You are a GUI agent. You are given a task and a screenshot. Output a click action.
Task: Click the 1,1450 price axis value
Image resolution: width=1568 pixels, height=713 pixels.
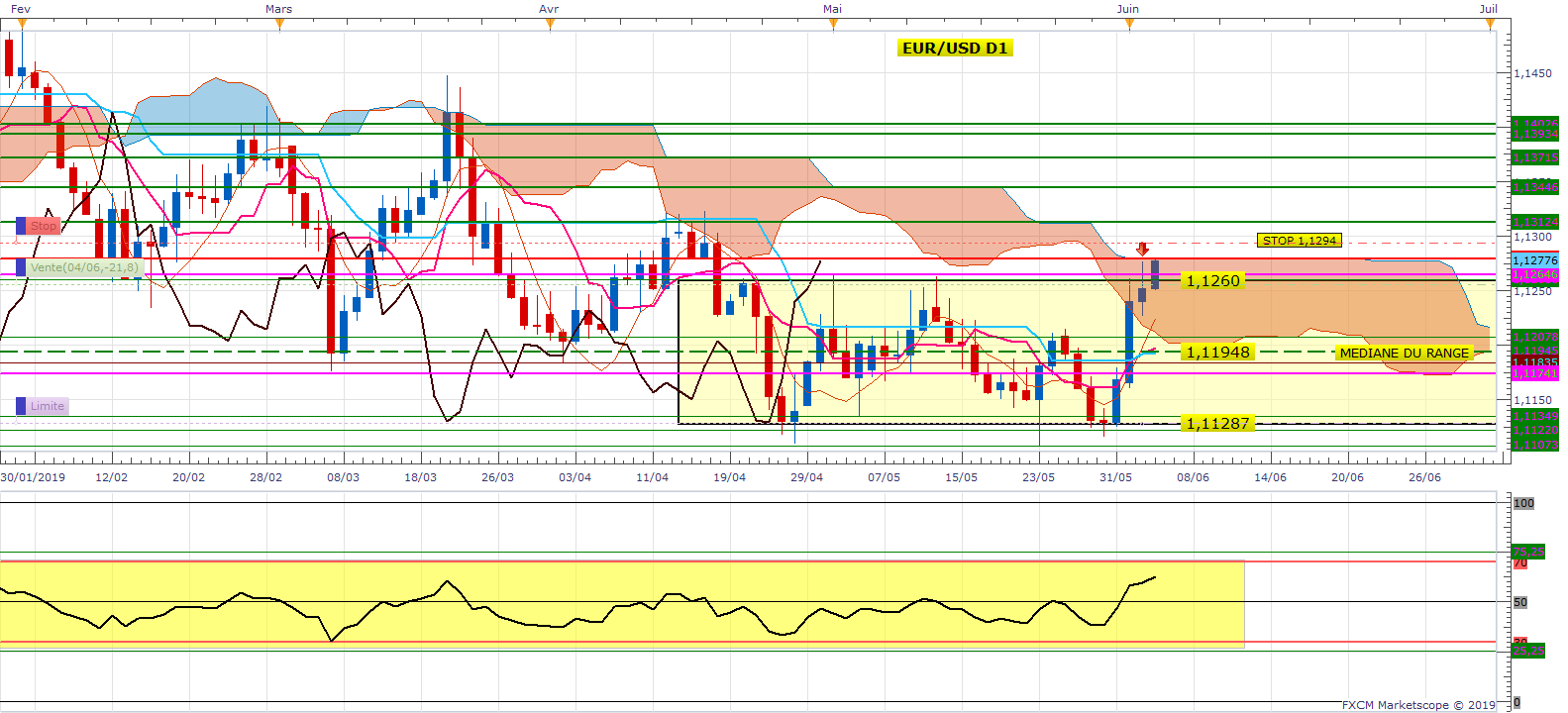(x=1532, y=73)
